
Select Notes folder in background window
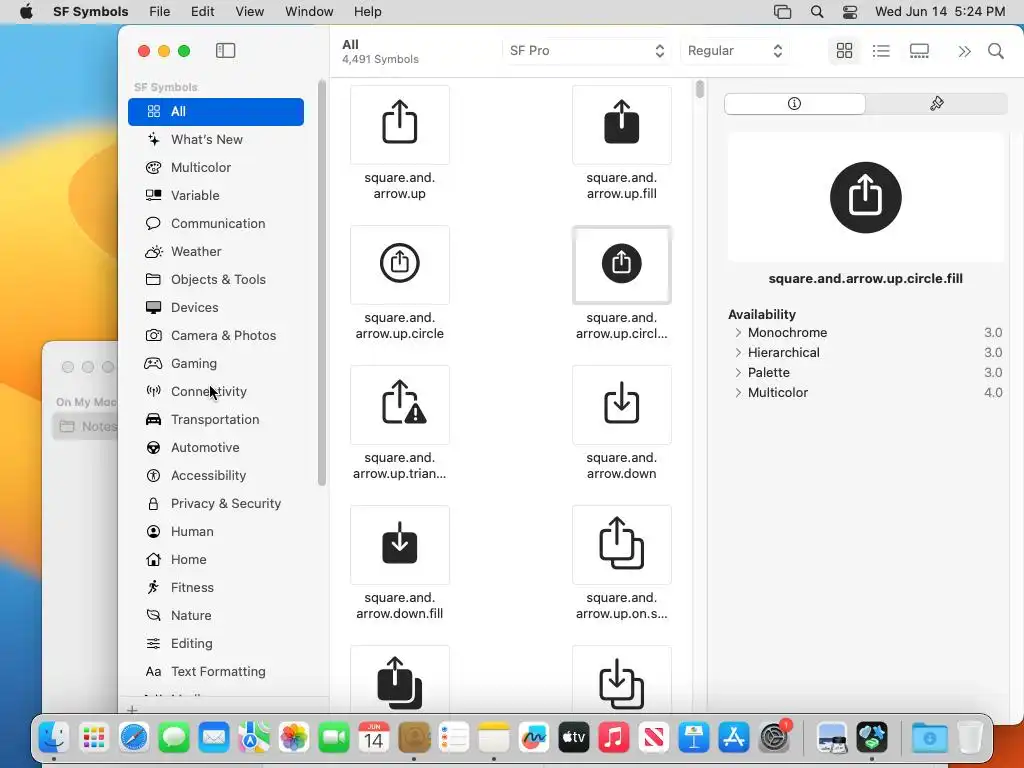click(x=87, y=426)
